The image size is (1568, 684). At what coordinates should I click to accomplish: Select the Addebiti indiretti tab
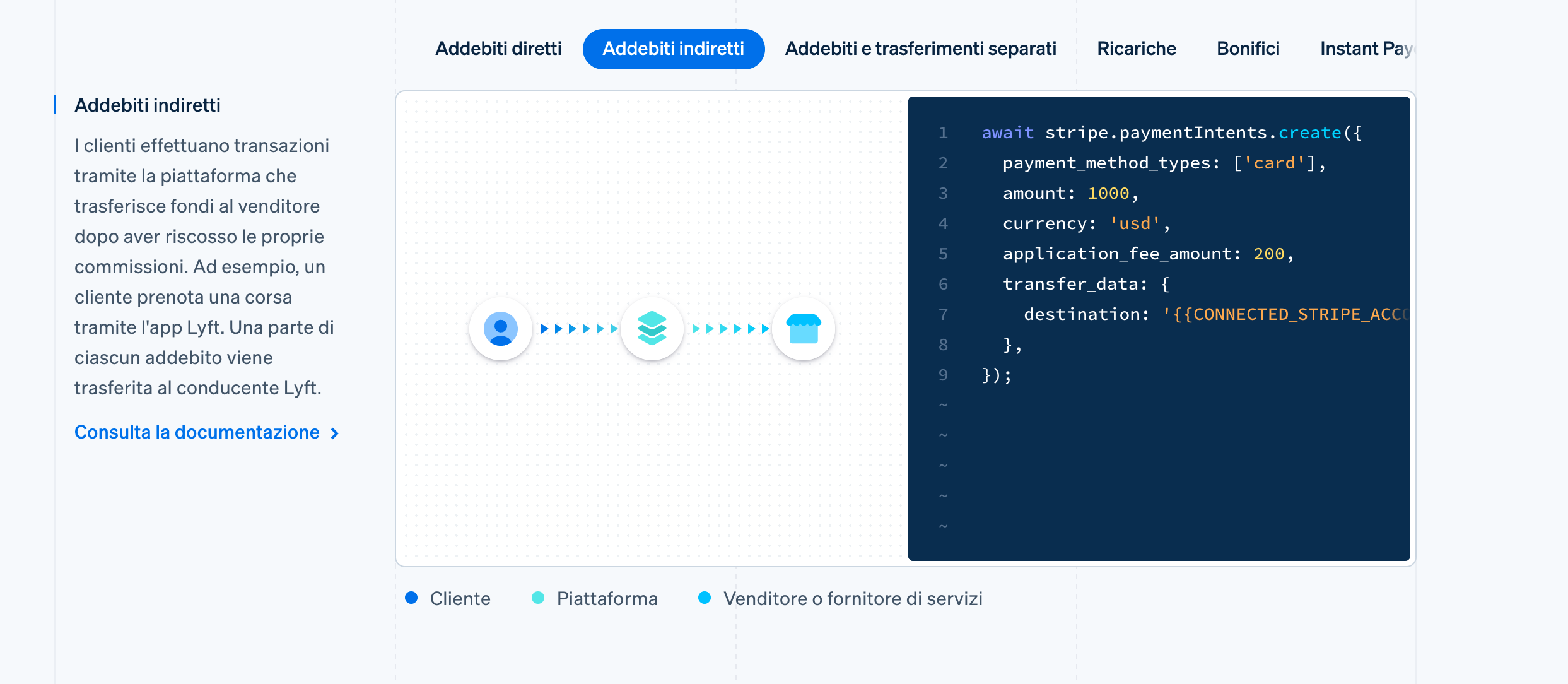(674, 49)
